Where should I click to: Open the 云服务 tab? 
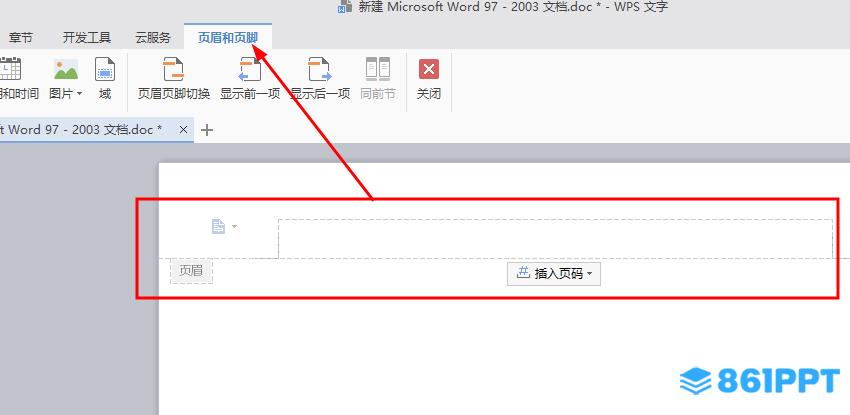coord(153,37)
